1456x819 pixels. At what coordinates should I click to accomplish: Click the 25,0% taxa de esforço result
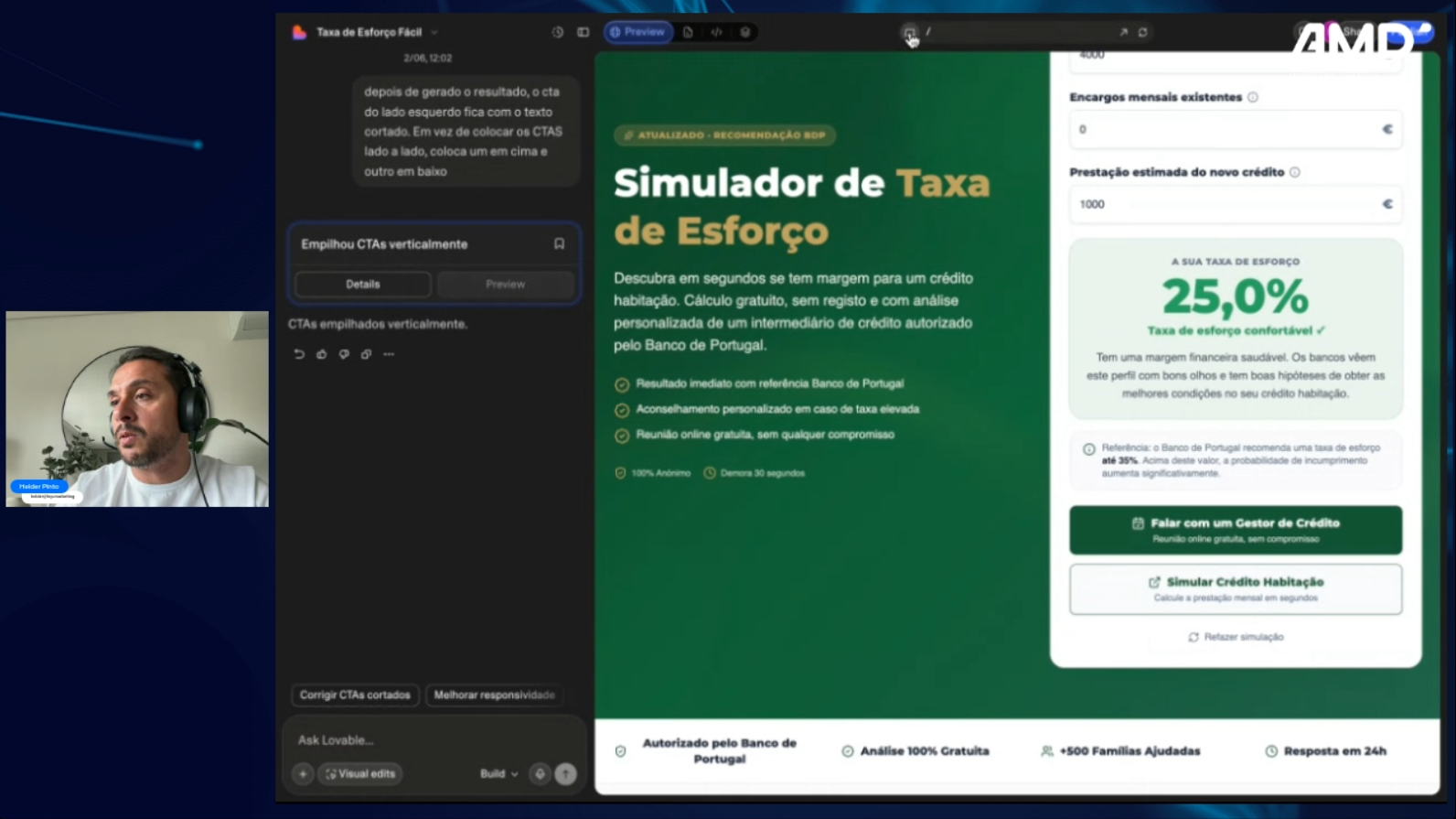1236,296
